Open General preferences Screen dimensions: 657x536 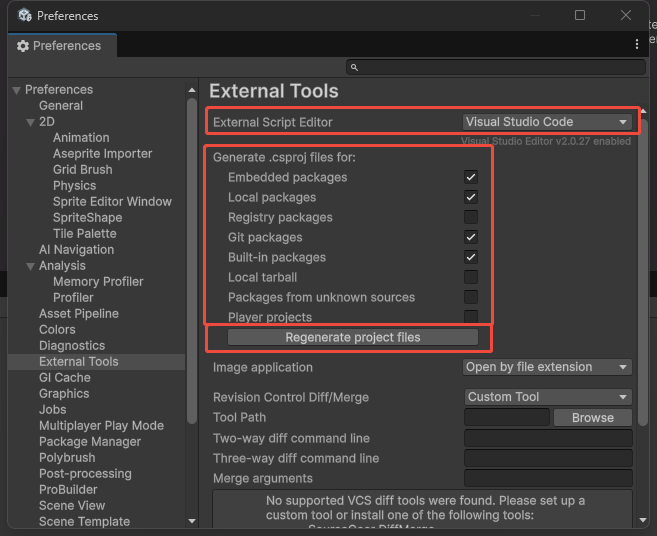coord(61,106)
